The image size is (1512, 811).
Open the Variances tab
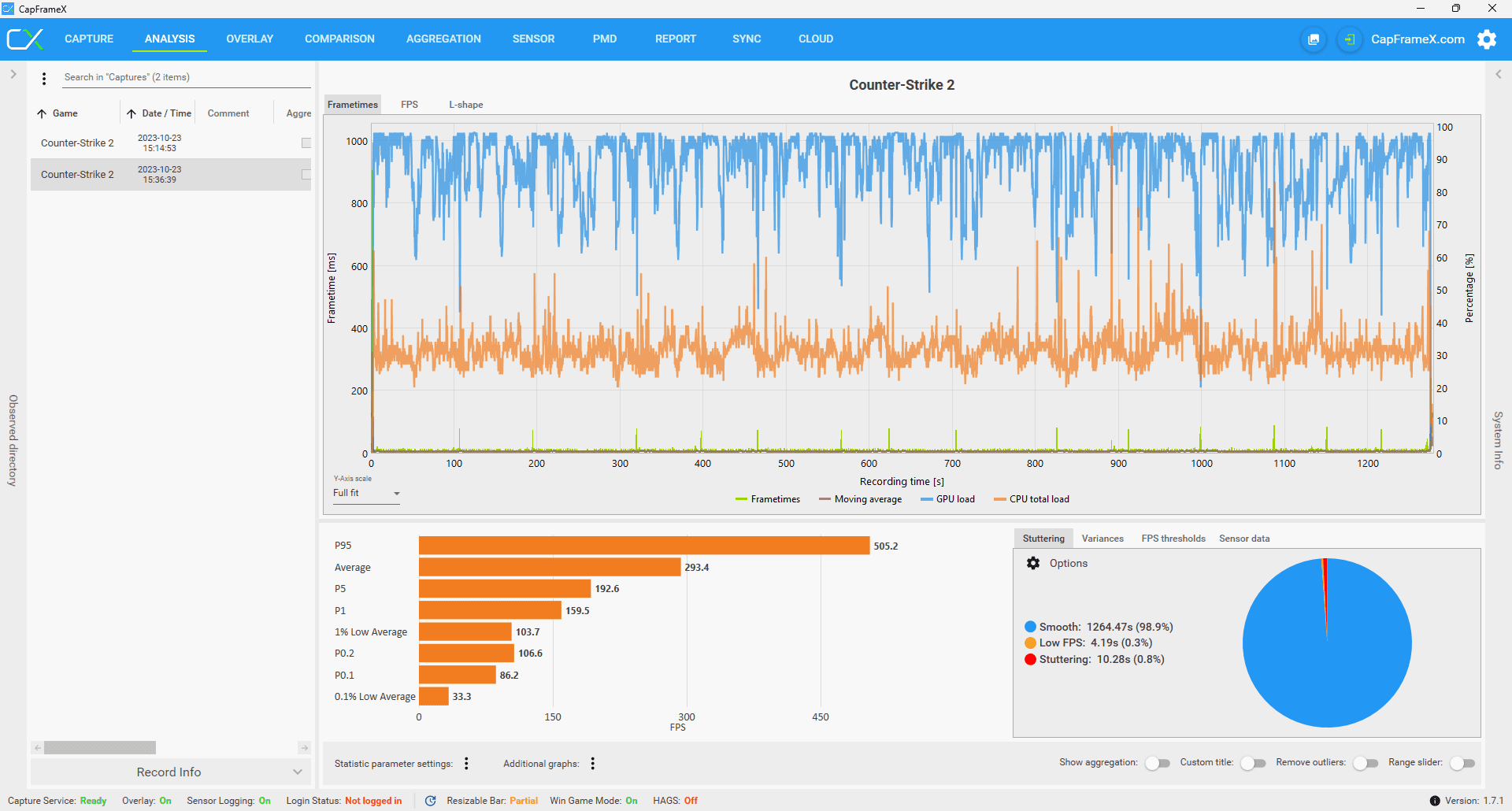(1102, 539)
